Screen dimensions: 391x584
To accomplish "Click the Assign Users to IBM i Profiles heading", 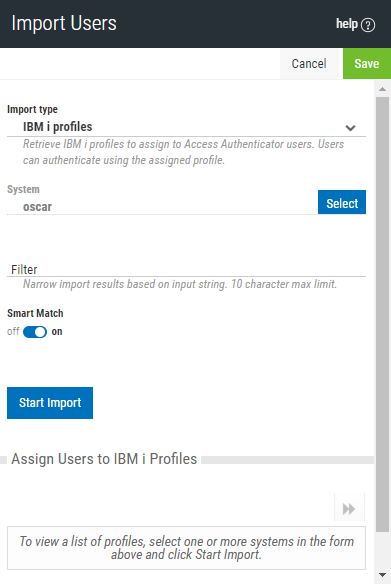I will point(104,459).
